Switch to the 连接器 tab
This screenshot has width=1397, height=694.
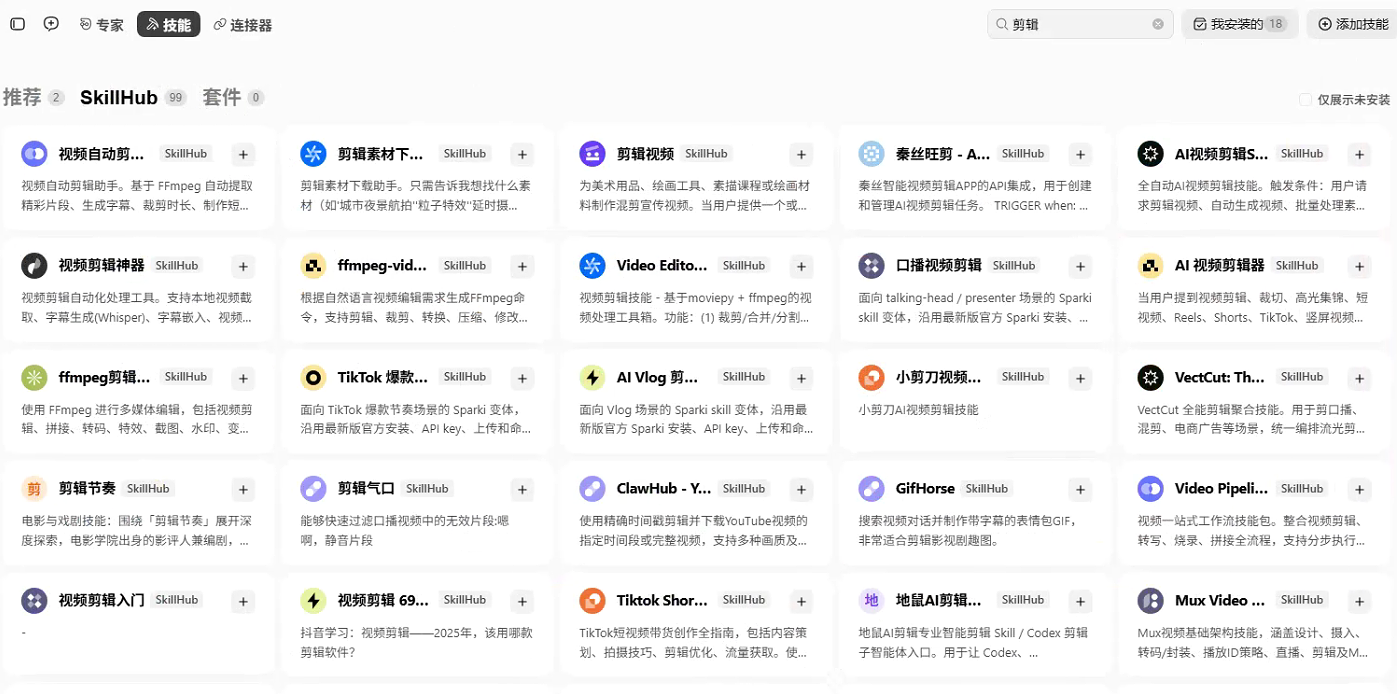click(242, 25)
